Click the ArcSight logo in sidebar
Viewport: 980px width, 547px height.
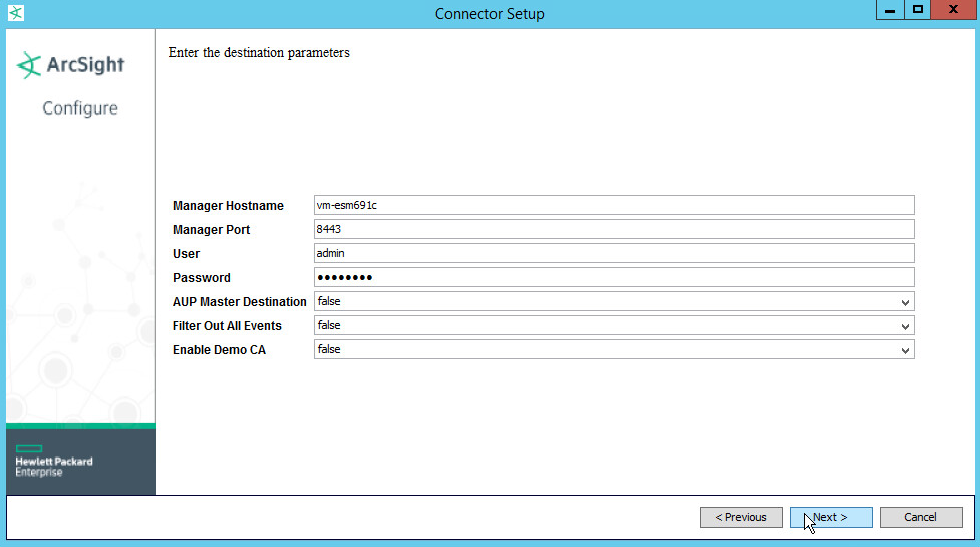[x=70, y=64]
